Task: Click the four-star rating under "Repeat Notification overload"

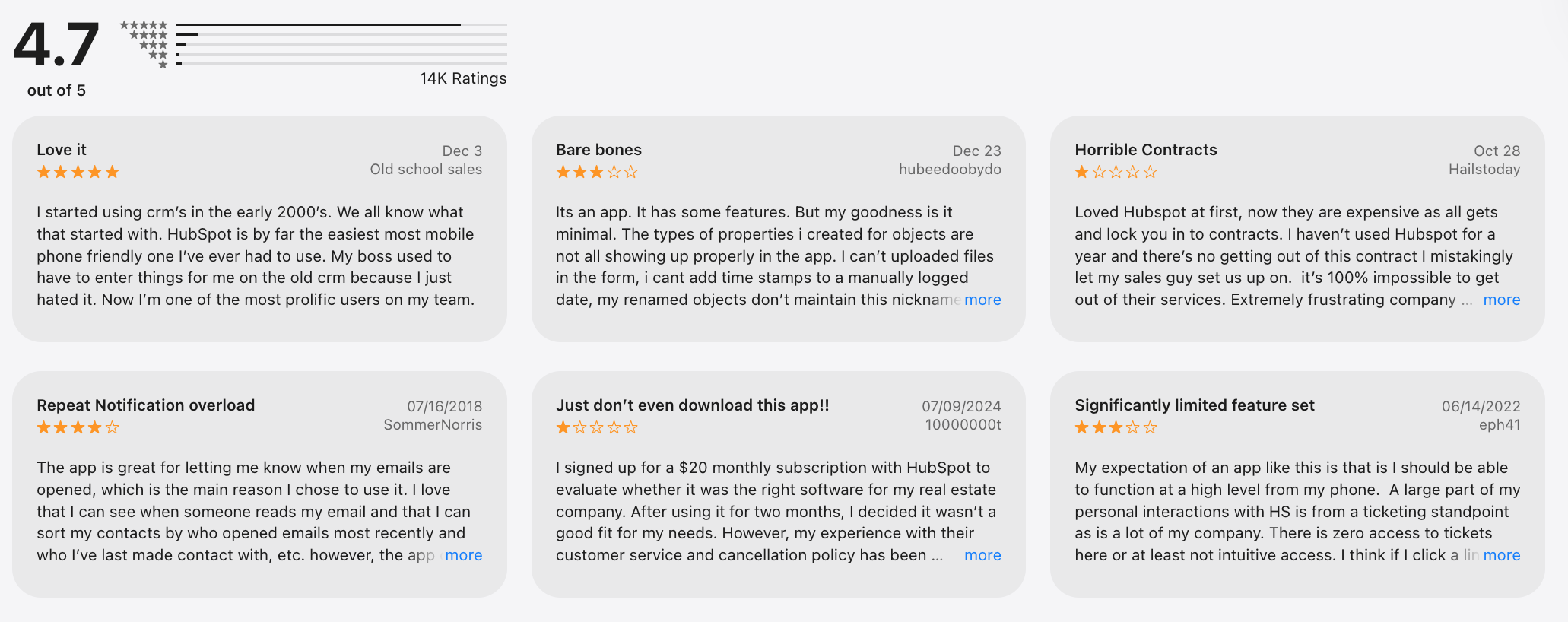Action: [78, 427]
